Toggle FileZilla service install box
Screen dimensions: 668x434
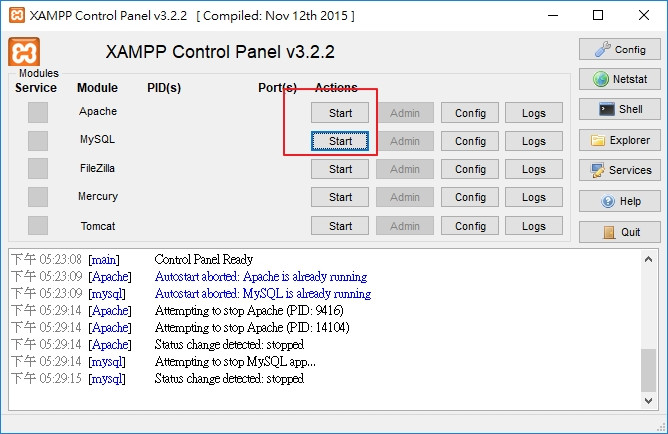[38, 169]
